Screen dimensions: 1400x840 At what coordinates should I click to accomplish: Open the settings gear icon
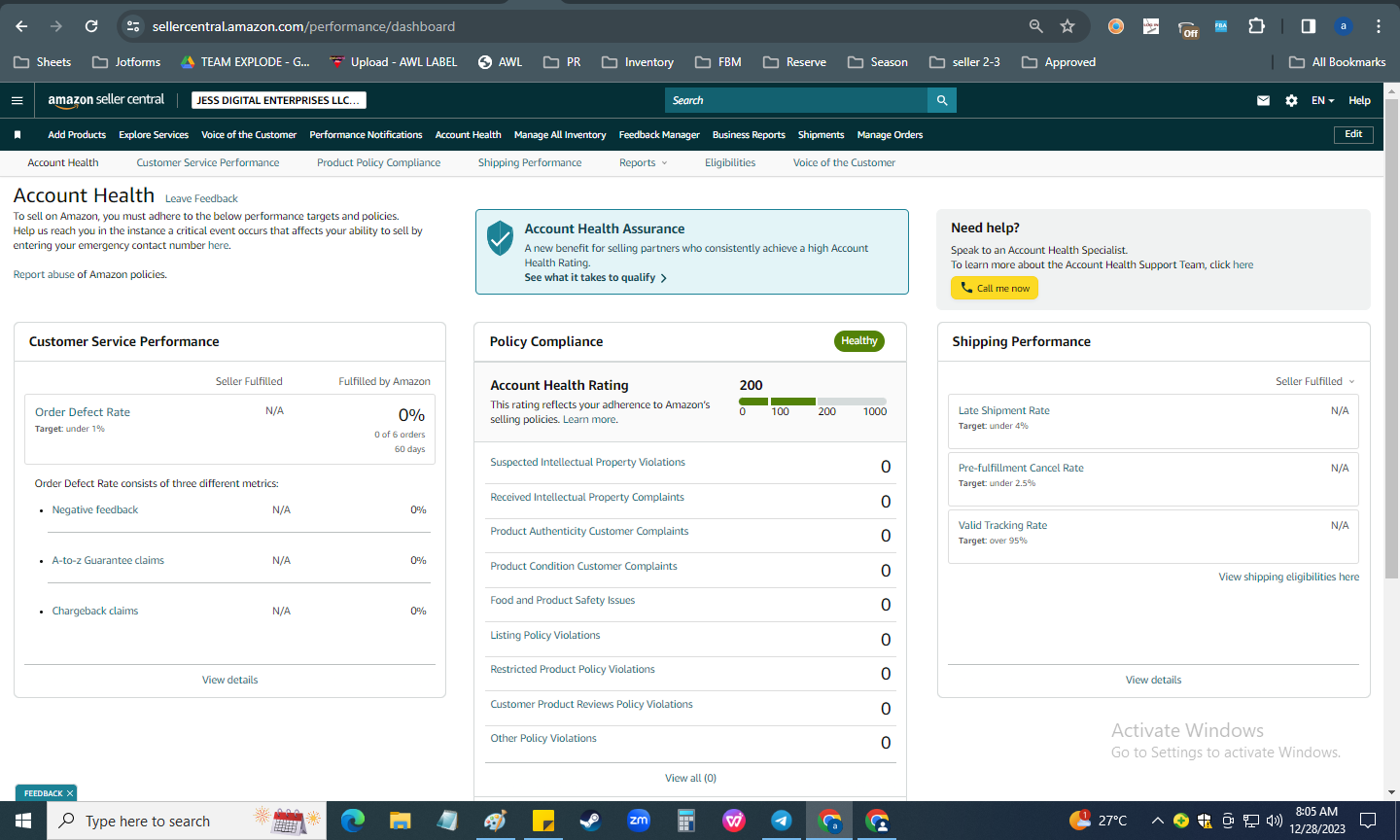(x=1291, y=100)
